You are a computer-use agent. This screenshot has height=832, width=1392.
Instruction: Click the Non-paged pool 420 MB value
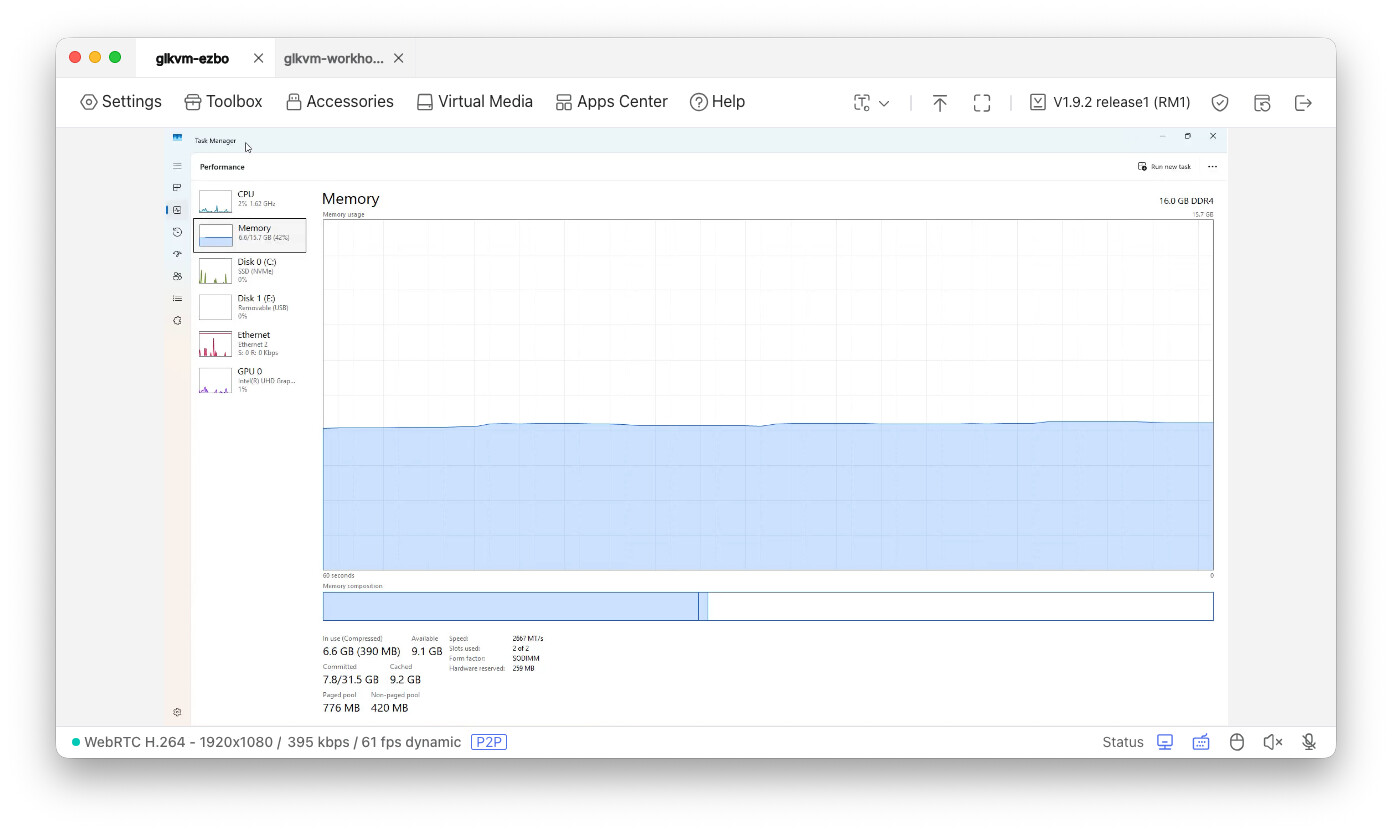389,708
